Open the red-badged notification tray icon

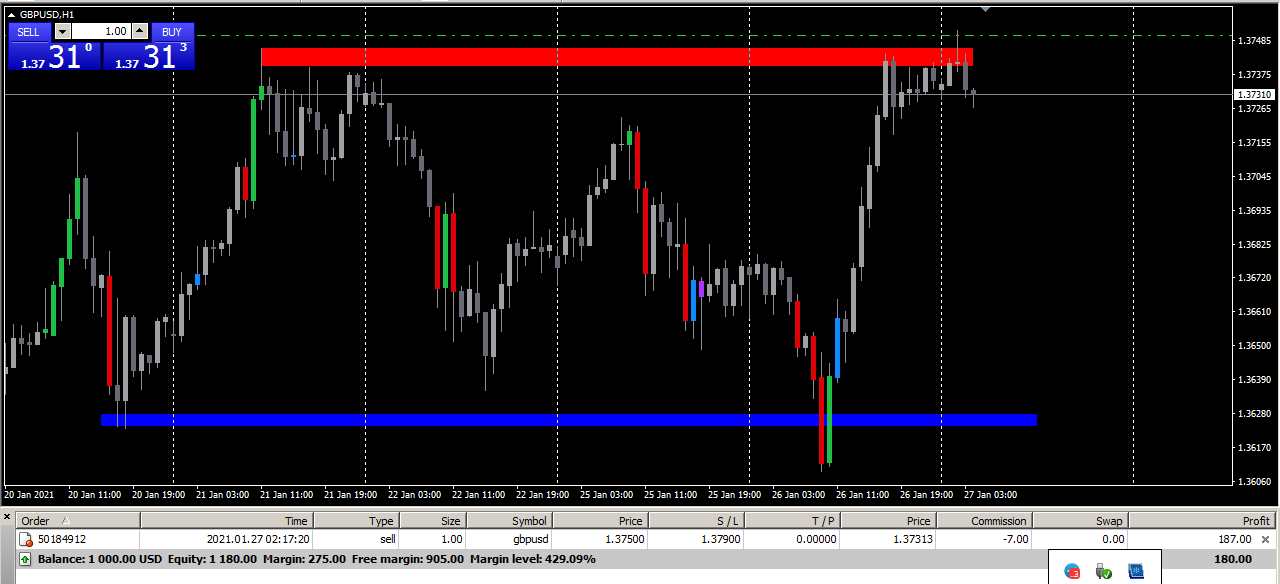coord(1072,571)
